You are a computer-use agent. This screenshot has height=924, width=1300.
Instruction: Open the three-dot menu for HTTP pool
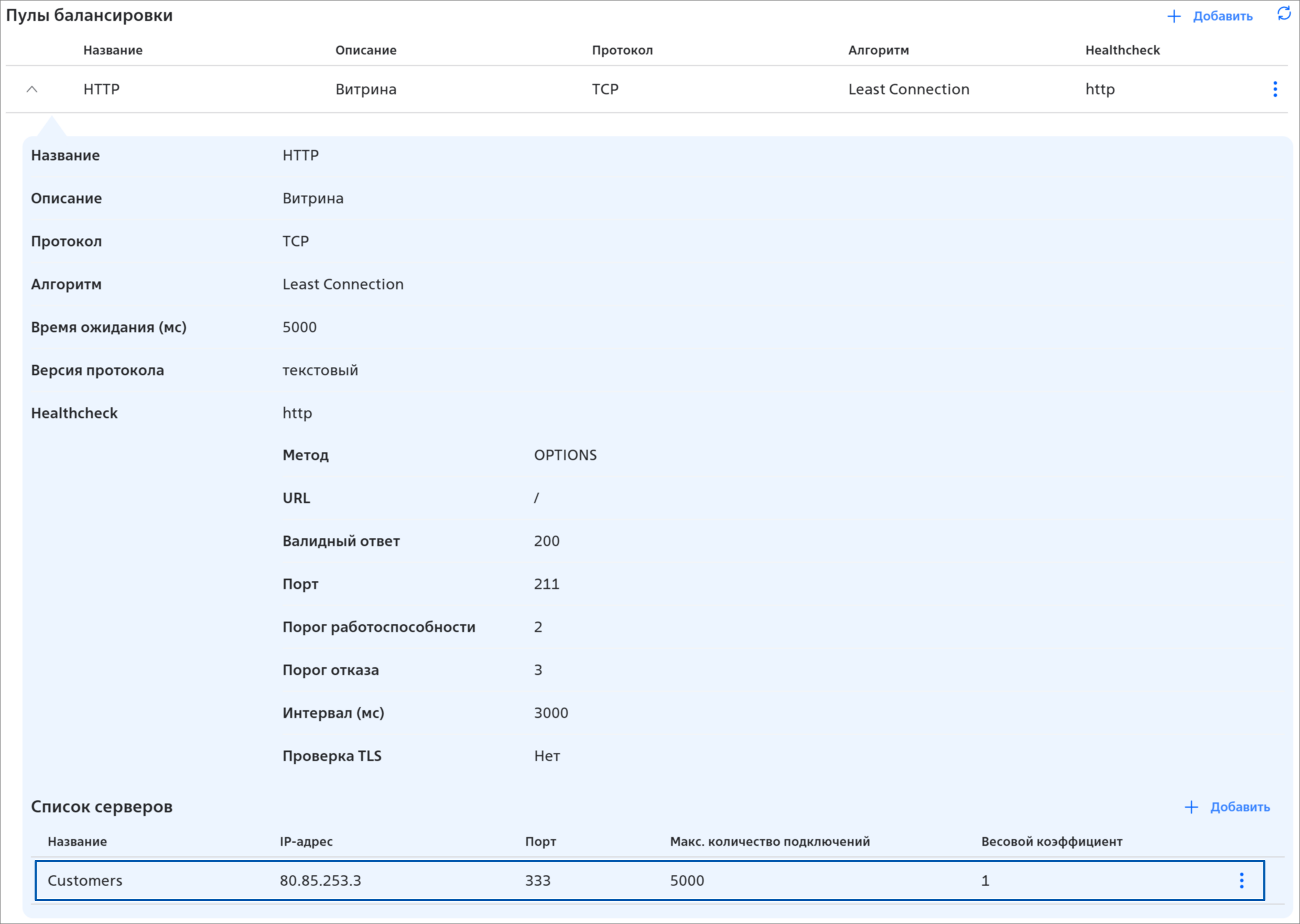1275,89
